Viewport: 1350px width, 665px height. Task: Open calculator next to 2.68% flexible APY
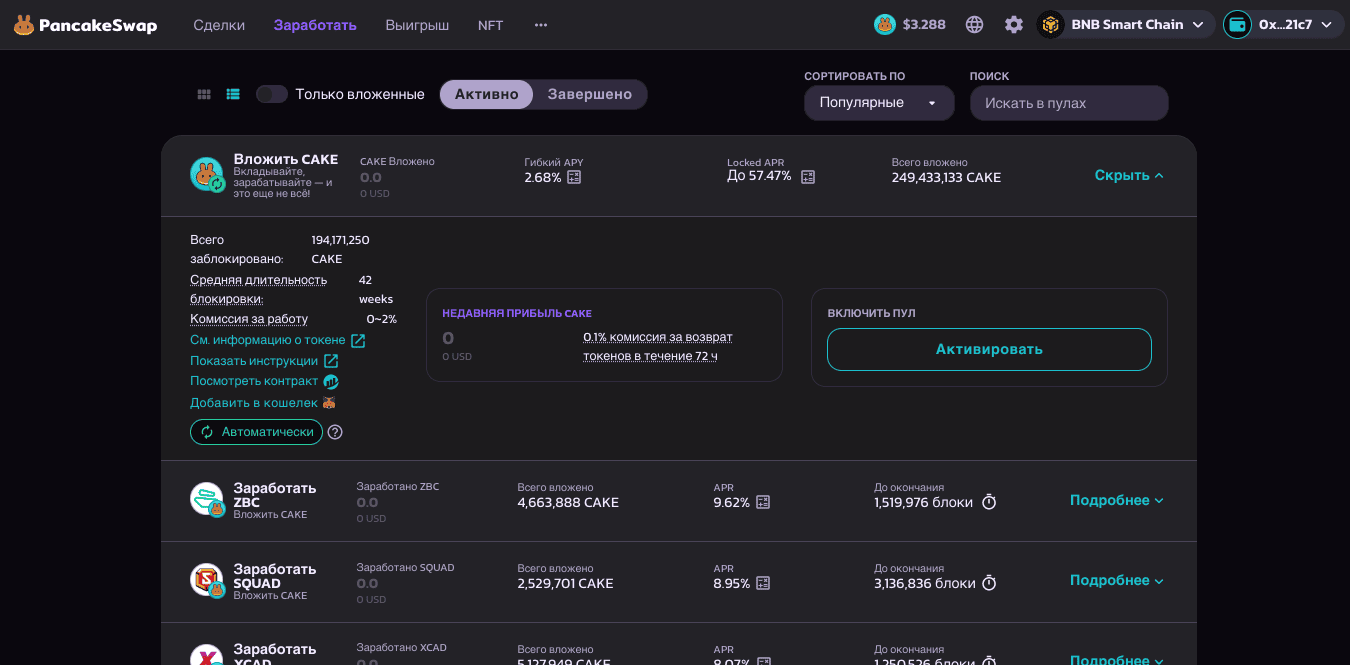point(574,177)
